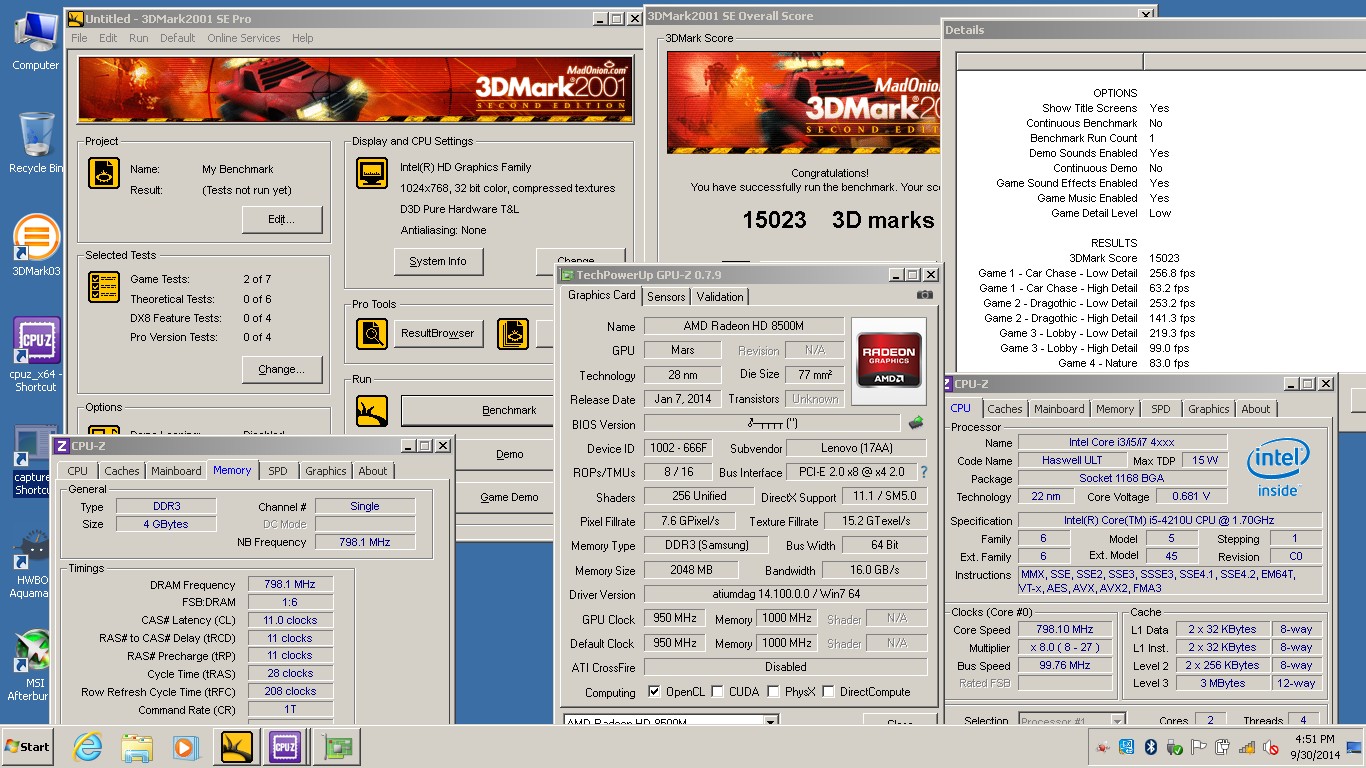Viewport: 1366px width, 768px height.
Task: Click the Bus Interface question mark in GPU-Z
Action: [x=923, y=472]
